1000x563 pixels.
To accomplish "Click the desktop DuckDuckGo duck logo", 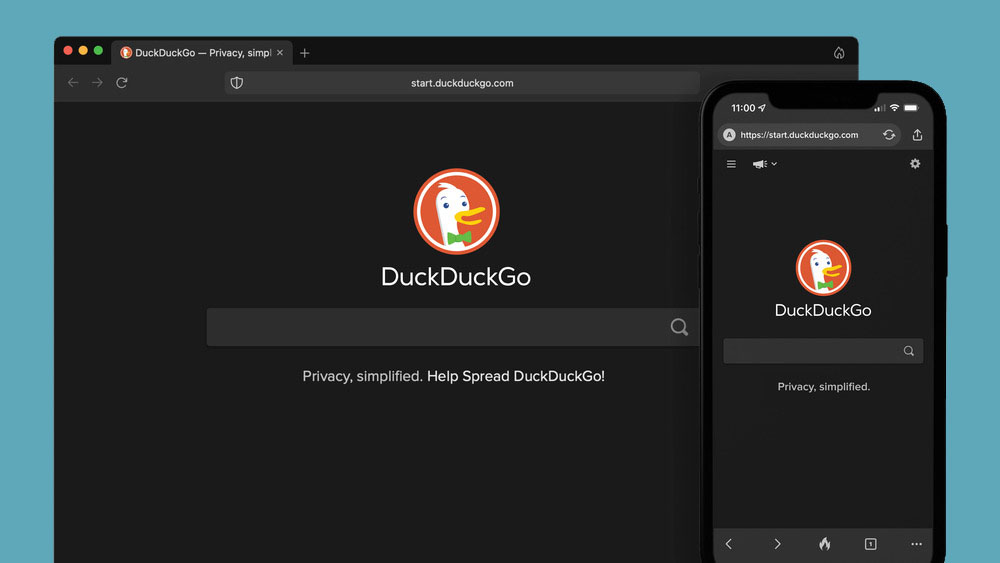I will [x=457, y=211].
